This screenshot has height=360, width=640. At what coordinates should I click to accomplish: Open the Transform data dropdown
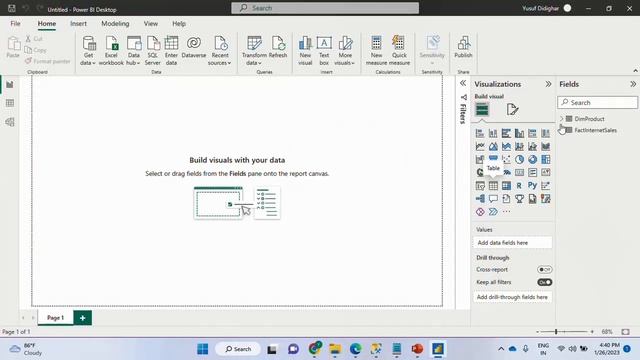click(254, 59)
